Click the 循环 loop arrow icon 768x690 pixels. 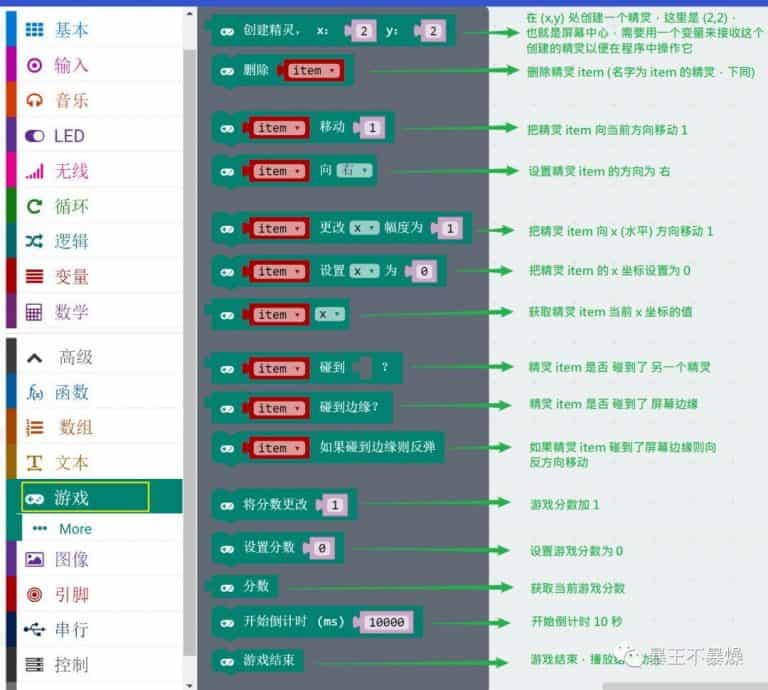(x=35, y=206)
